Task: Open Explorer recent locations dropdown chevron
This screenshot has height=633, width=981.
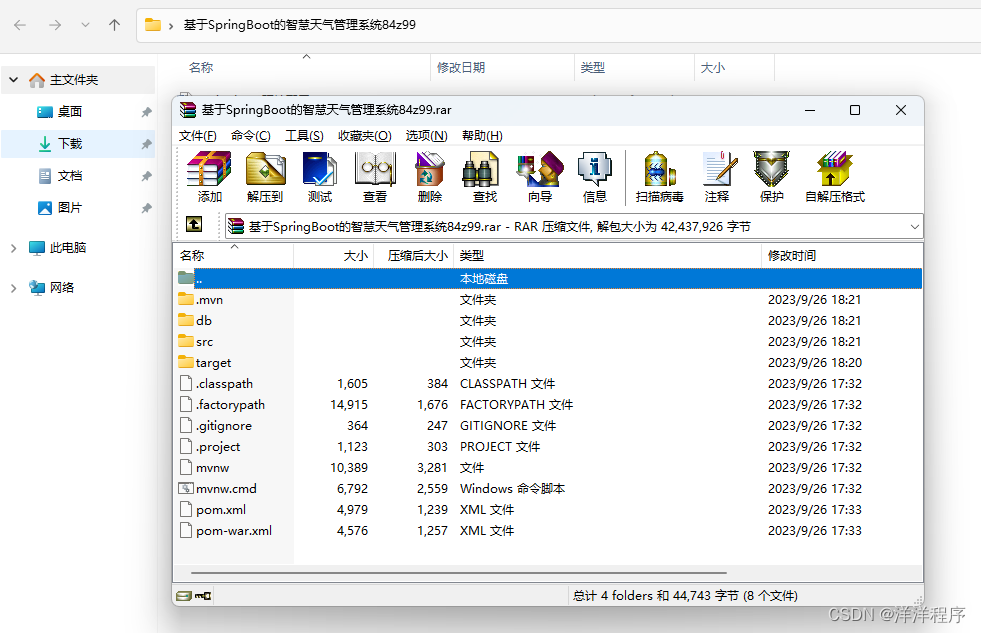Action: point(86,25)
